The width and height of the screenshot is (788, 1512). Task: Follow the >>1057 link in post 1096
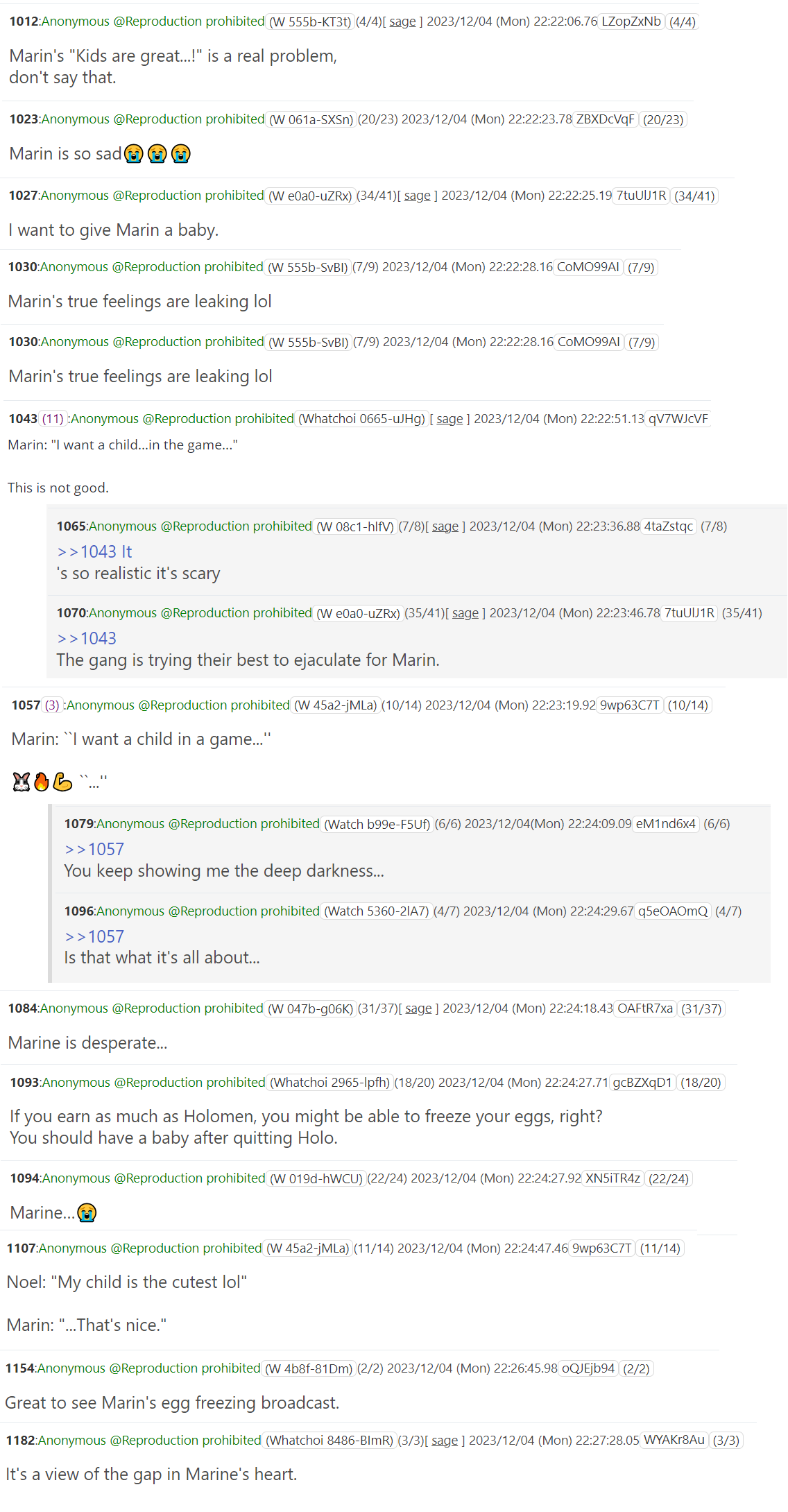click(94, 937)
